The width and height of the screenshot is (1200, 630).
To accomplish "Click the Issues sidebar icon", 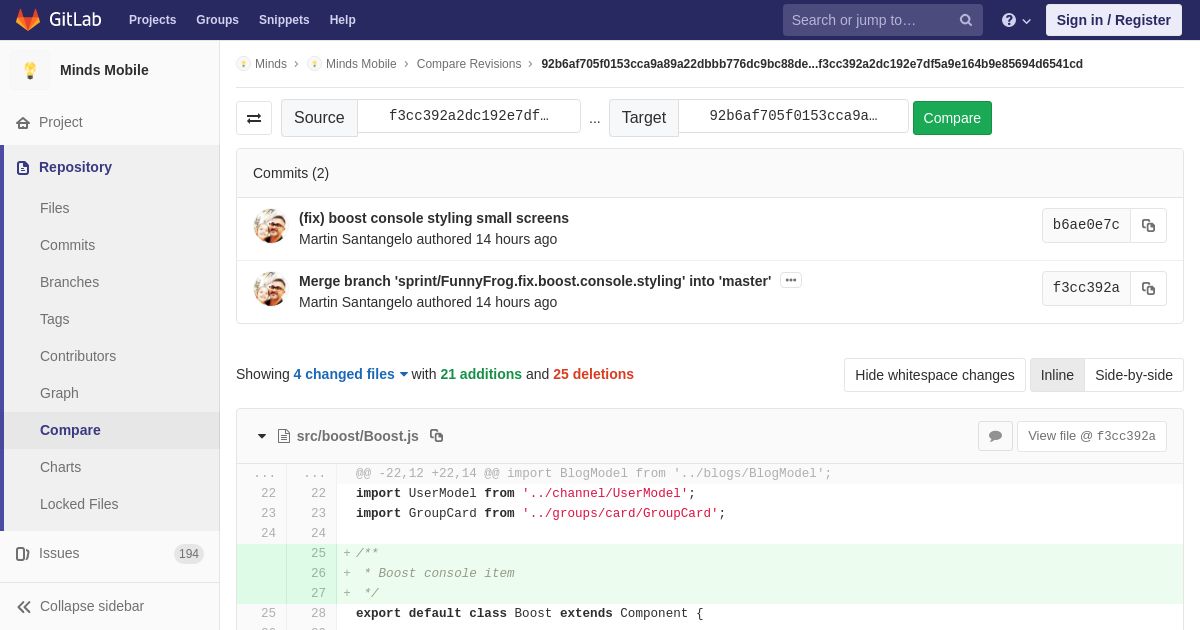I will point(22,554).
